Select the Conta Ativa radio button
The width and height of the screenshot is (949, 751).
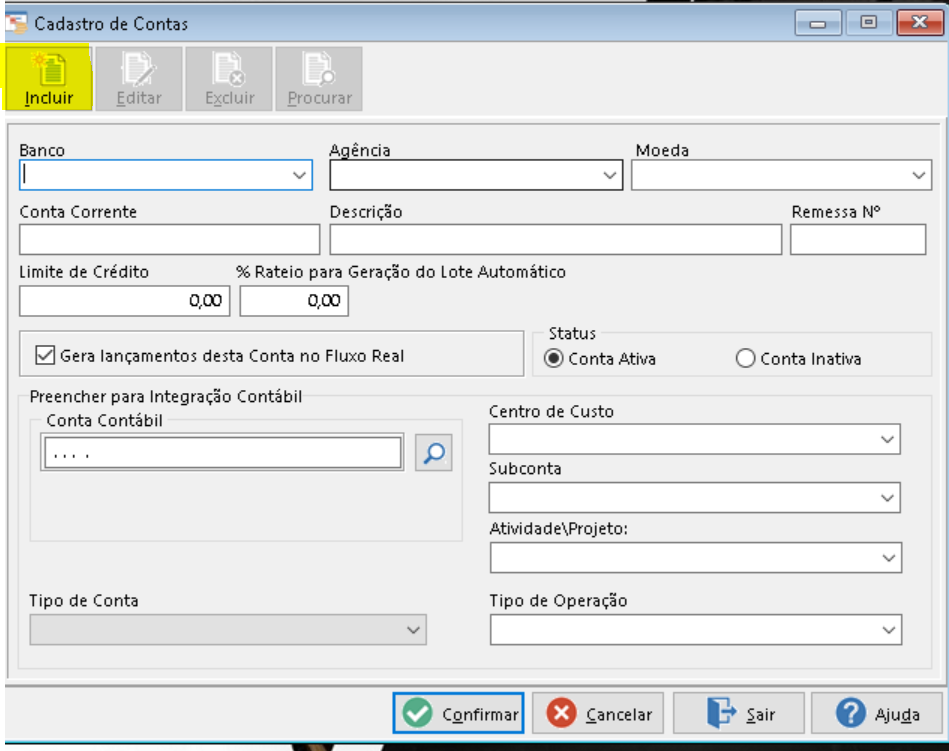553,358
